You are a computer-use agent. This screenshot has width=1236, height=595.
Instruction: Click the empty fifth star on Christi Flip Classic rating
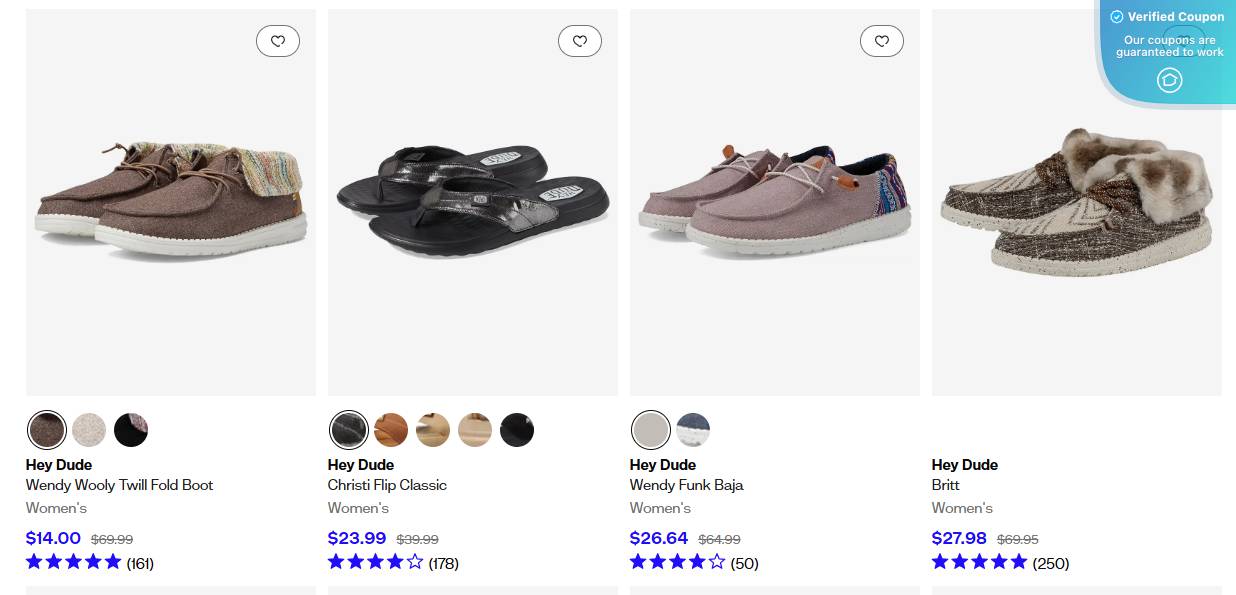(x=415, y=562)
